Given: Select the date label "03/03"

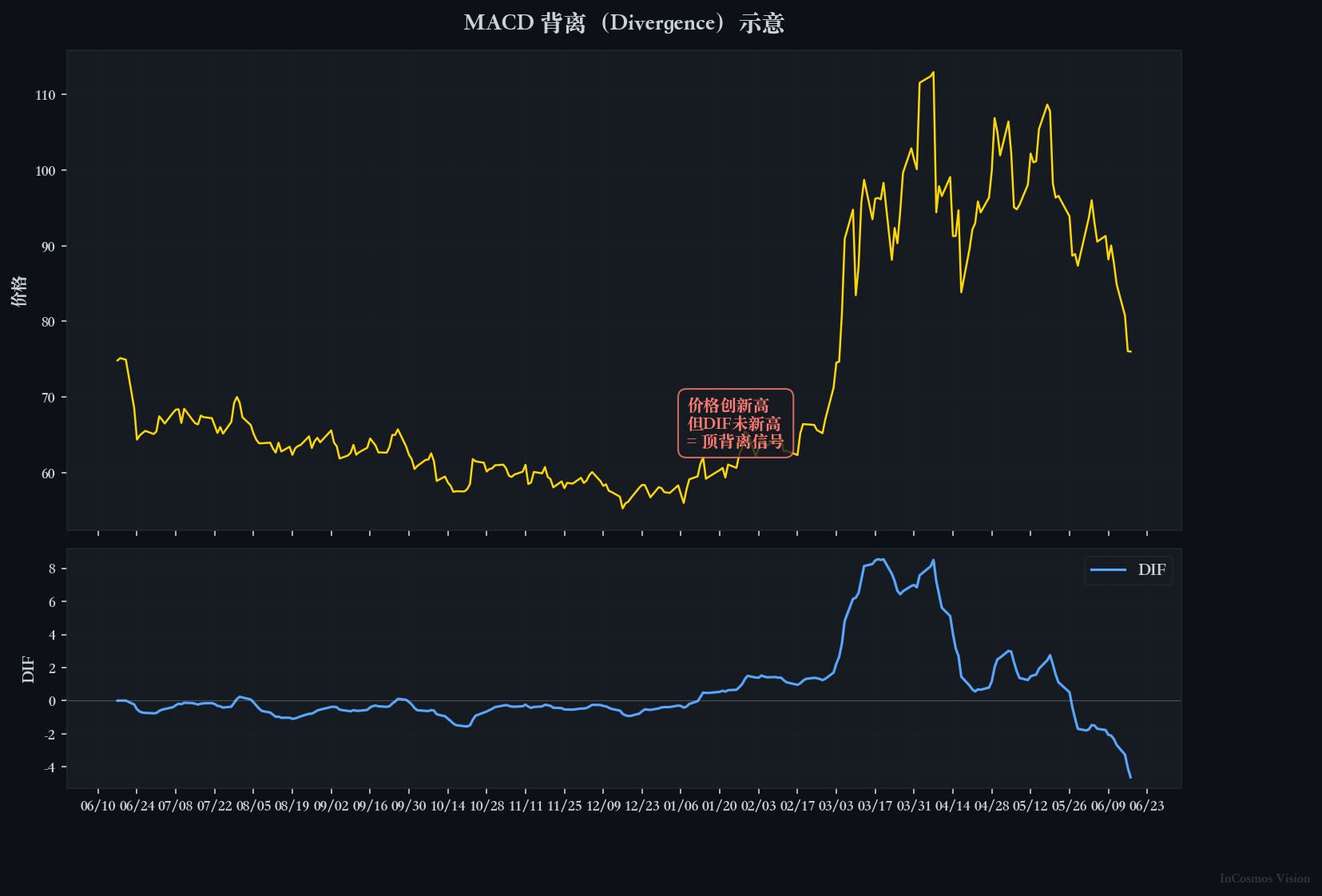Looking at the screenshot, I should click(x=836, y=806).
